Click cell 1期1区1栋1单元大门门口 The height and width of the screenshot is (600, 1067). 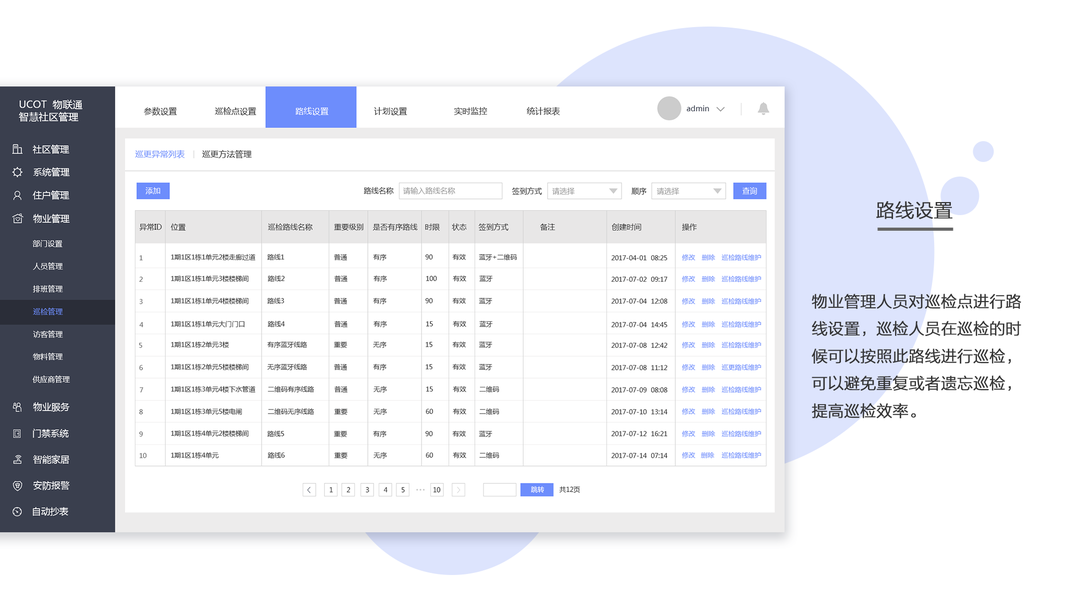coord(208,324)
